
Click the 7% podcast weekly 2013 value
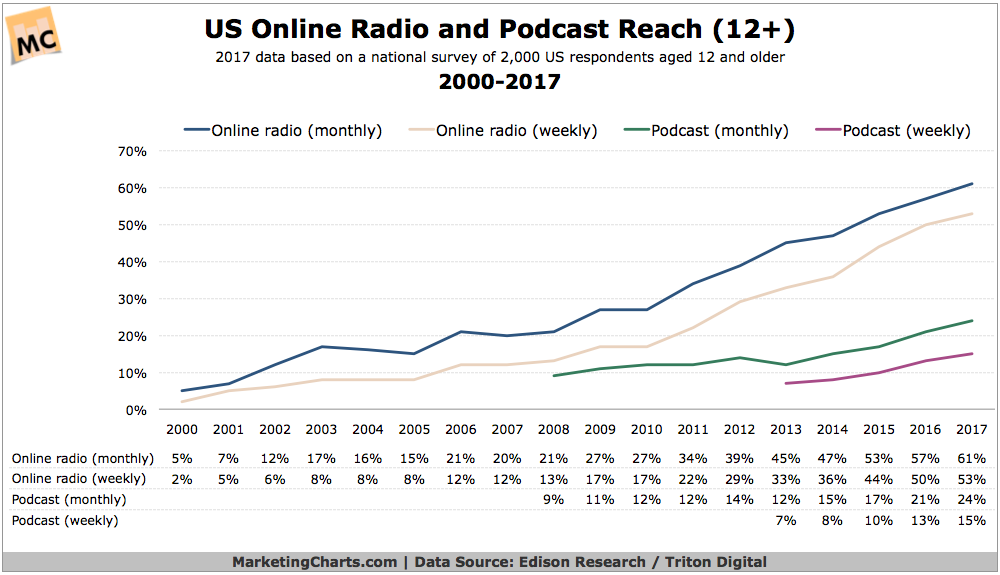786,521
